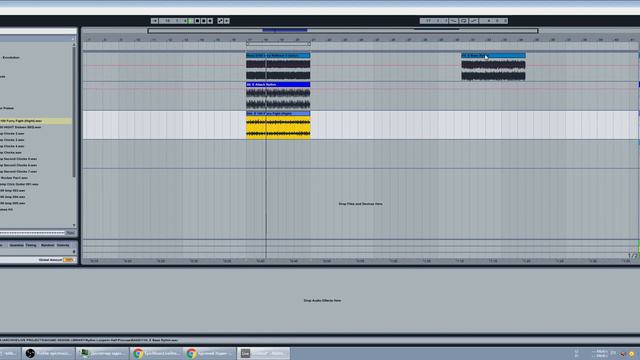Click the loop start position field
The width and height of the screenshot is (640, 360).
tap(434, 21)
